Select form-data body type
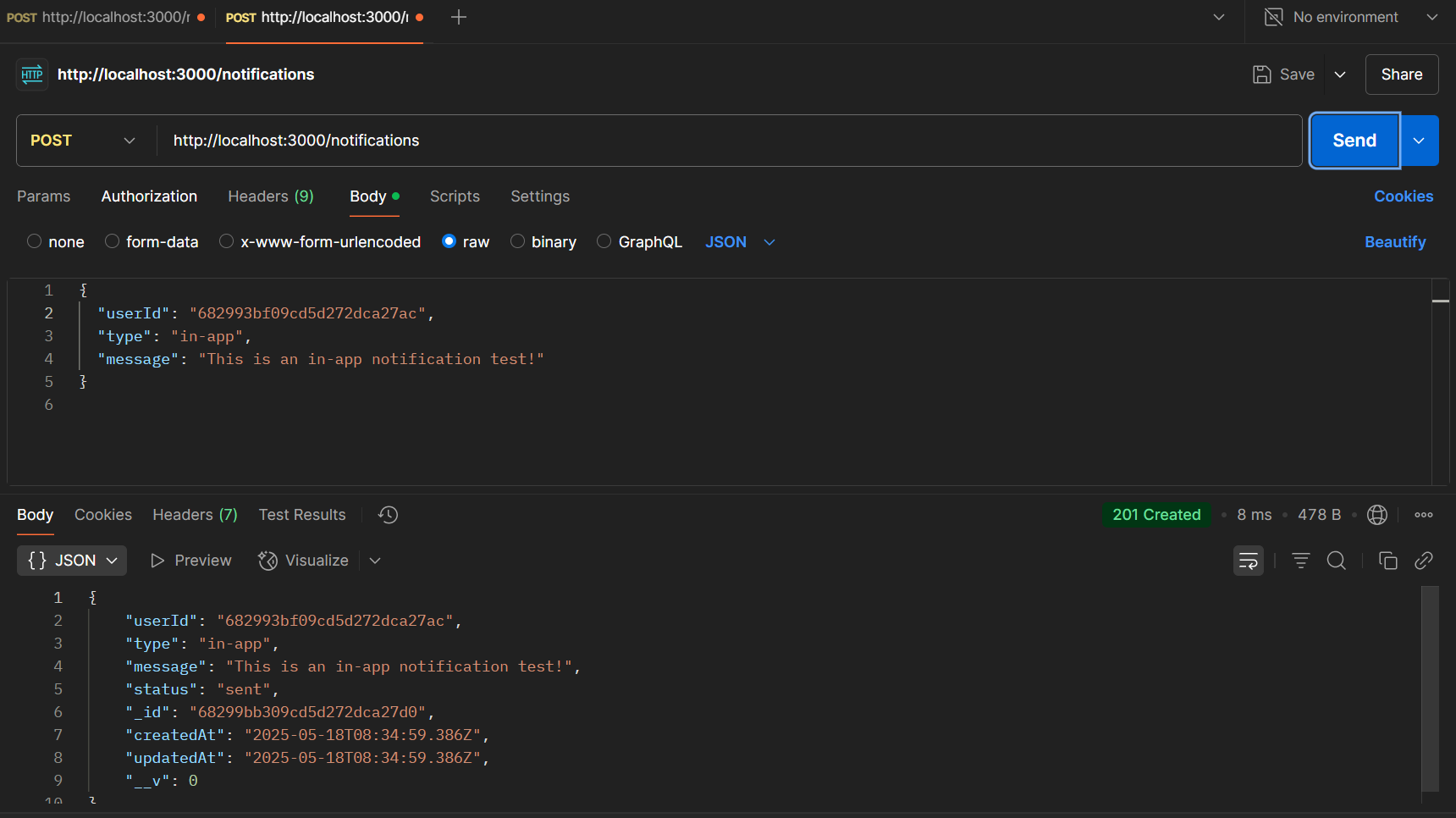The width and height of the screenshot is (1456, 818). (x=112, y=241)
